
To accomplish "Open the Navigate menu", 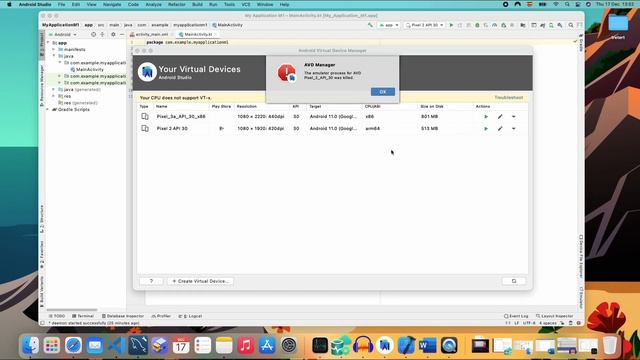I will (x=112, y=4).
